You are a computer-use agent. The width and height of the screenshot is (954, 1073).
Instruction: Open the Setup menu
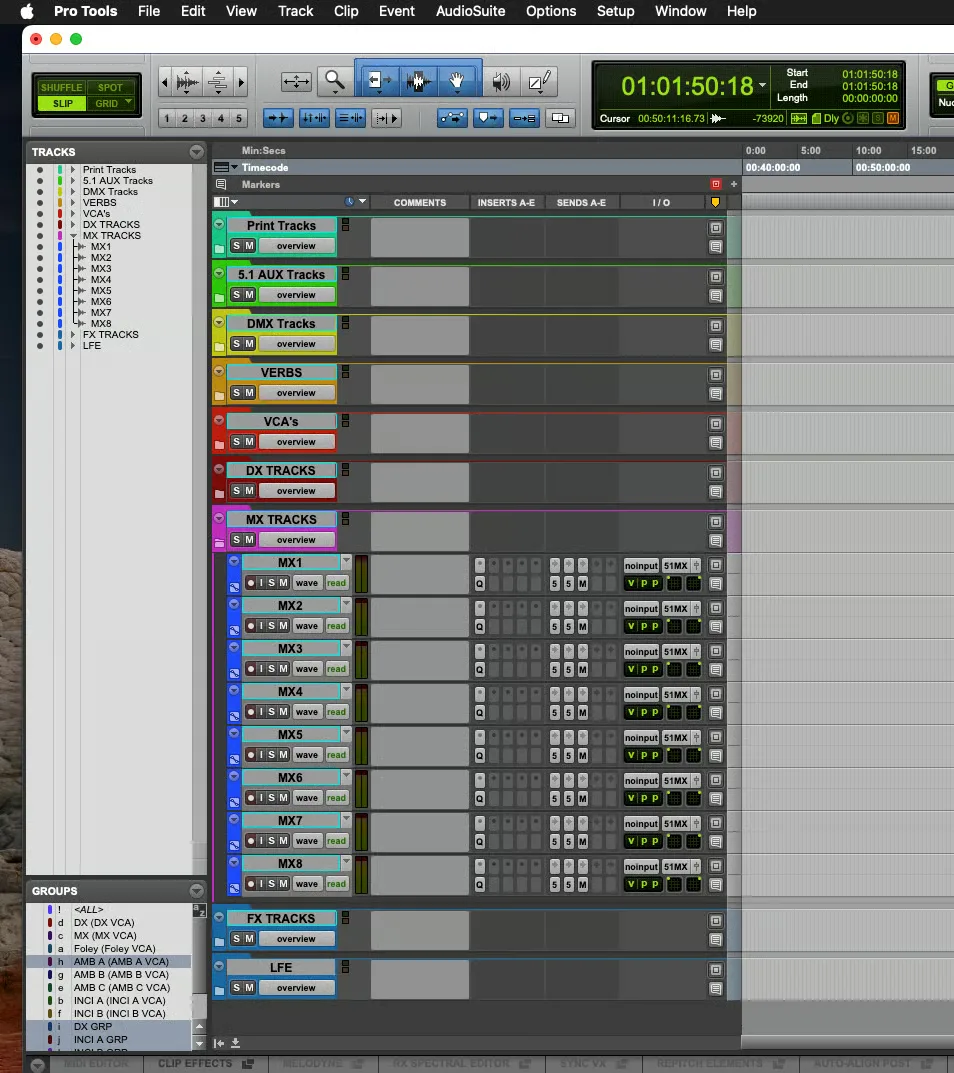(615, 11)
